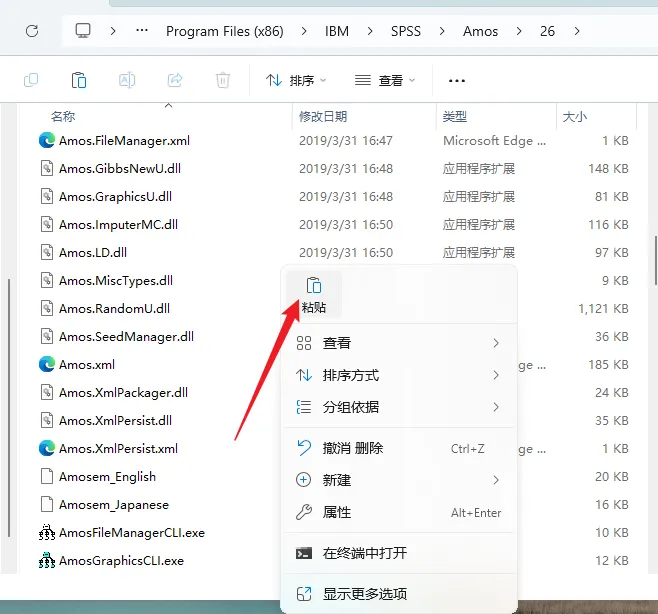Navigate to Amos breadcrumb folder
Screen dimensions: 658x614
[x=480, y=31]
